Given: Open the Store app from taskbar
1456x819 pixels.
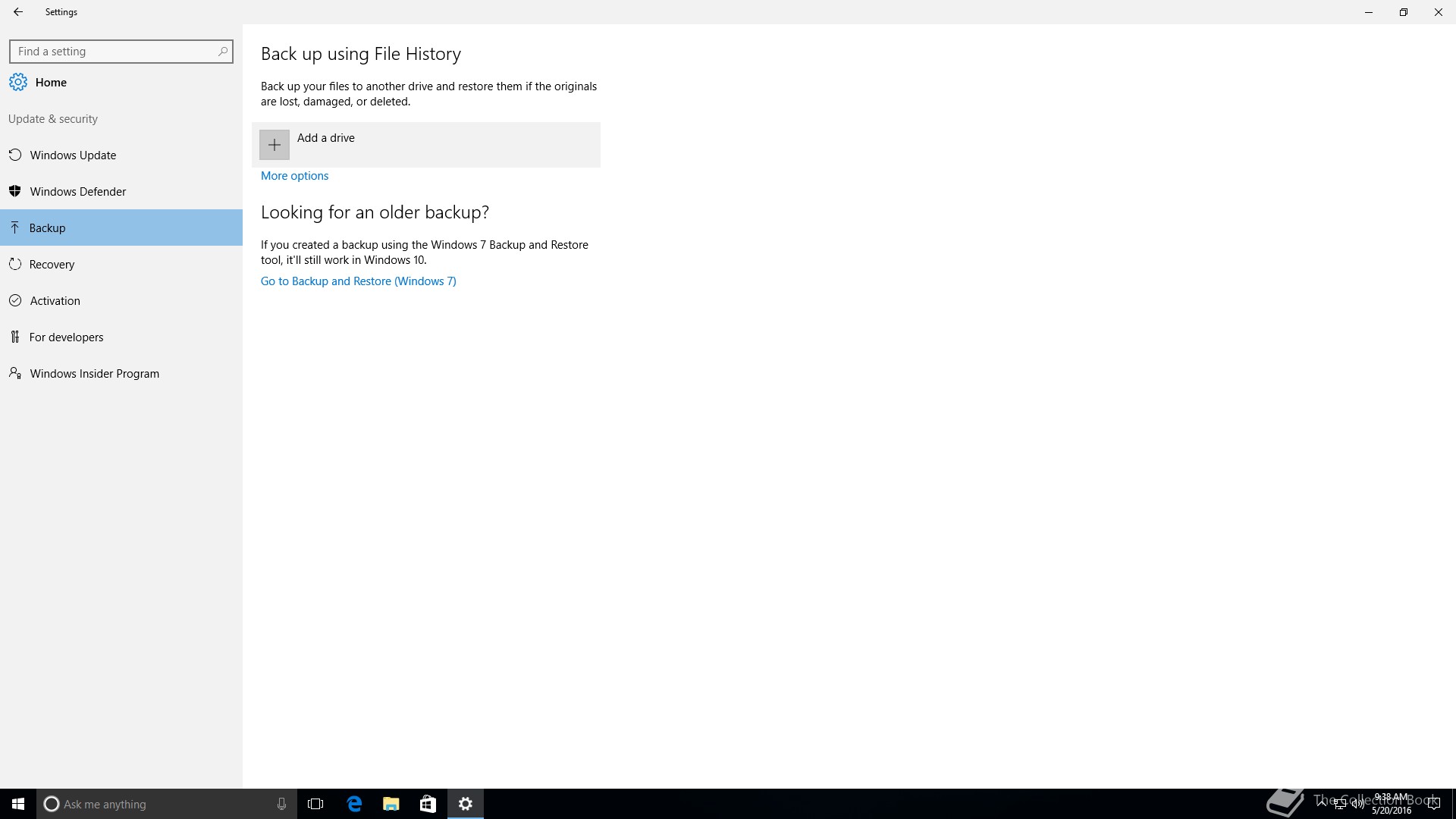Looking at the screenshot, I should pos(428,804).
